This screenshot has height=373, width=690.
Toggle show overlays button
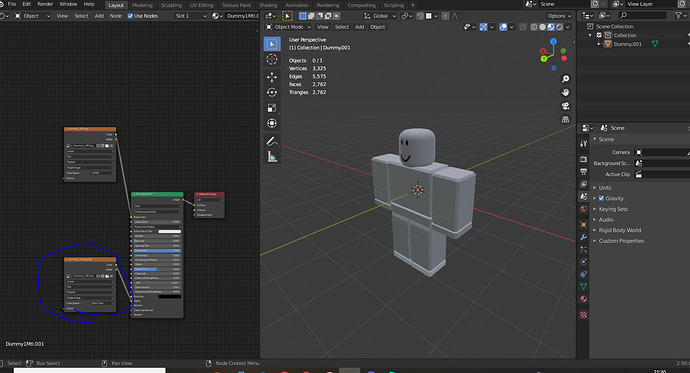[x=503, y=27]
